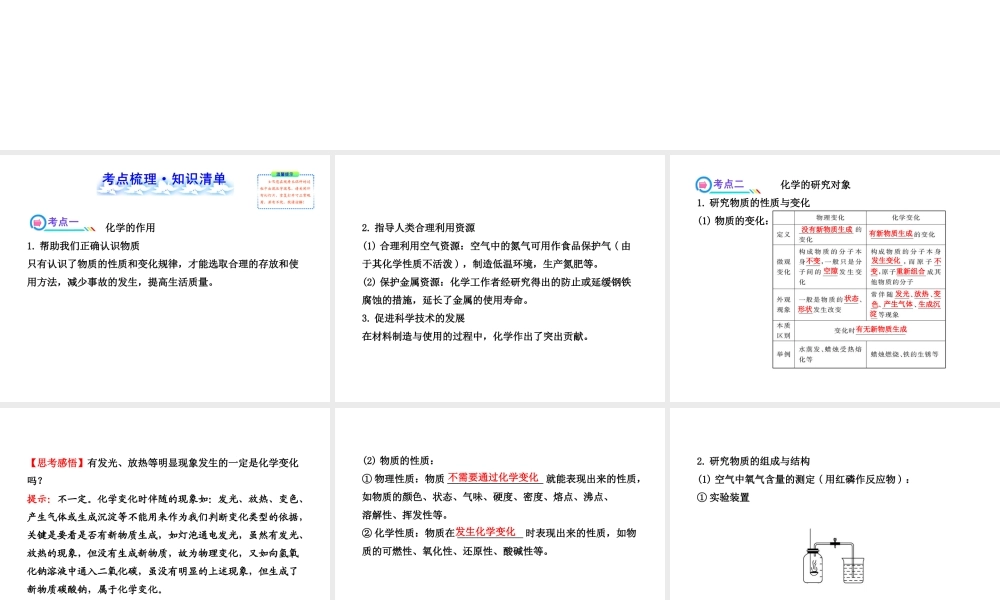Click the table cell 蜡烛燃烧、铁的生锈等
The height and width of the screenshot is (600, 1000).
tap(904, 354)
